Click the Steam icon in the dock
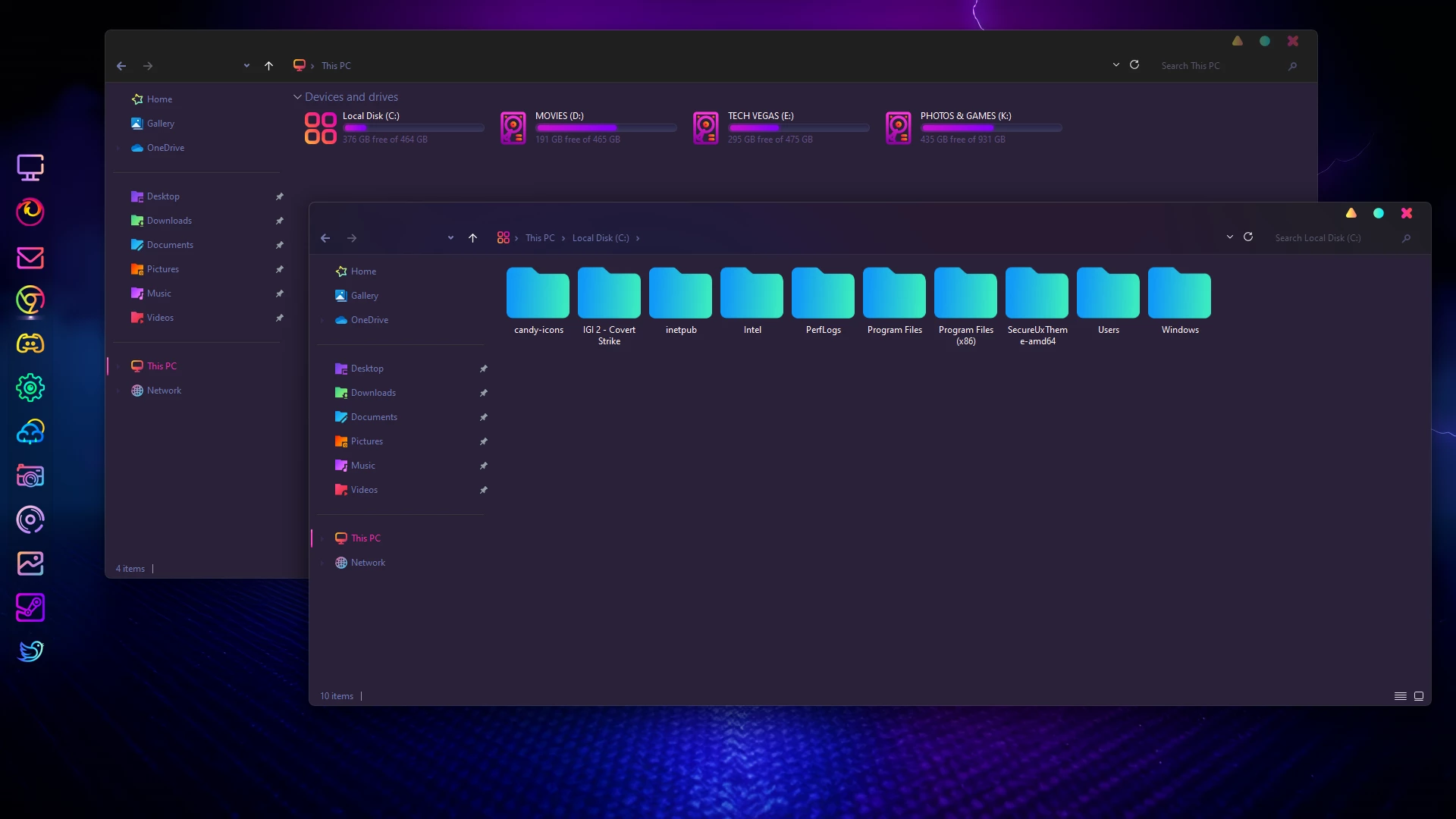 (x=30, y=607)
